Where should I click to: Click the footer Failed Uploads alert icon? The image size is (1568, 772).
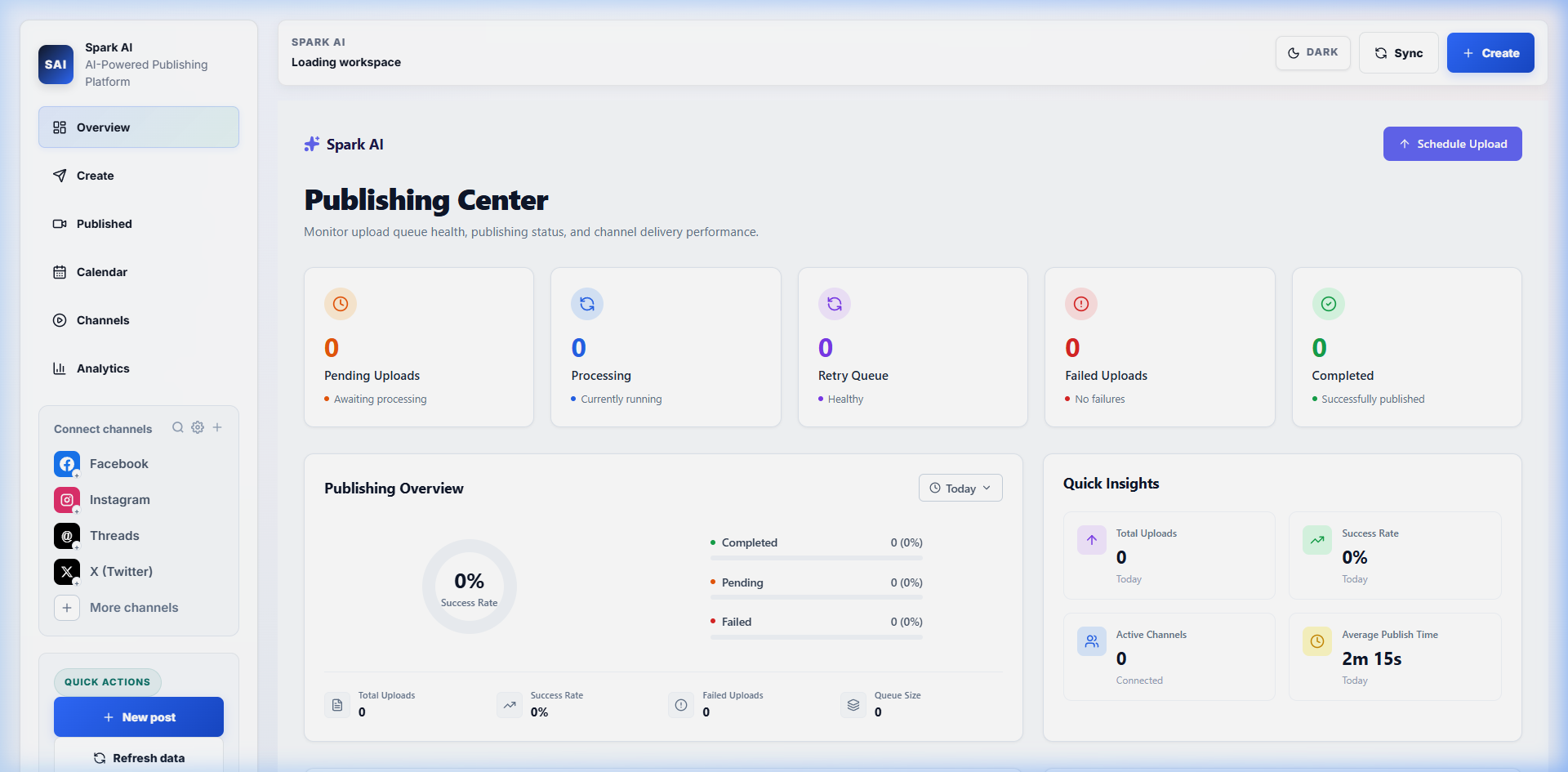click(x=681, y=705)
